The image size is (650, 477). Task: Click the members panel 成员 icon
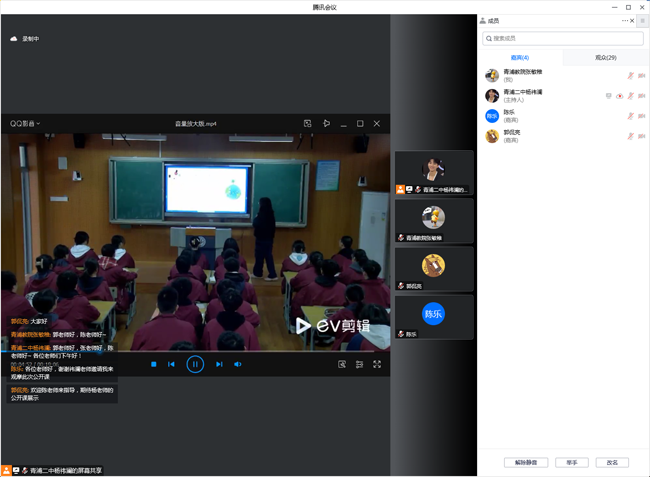click(x=483, y=21)
